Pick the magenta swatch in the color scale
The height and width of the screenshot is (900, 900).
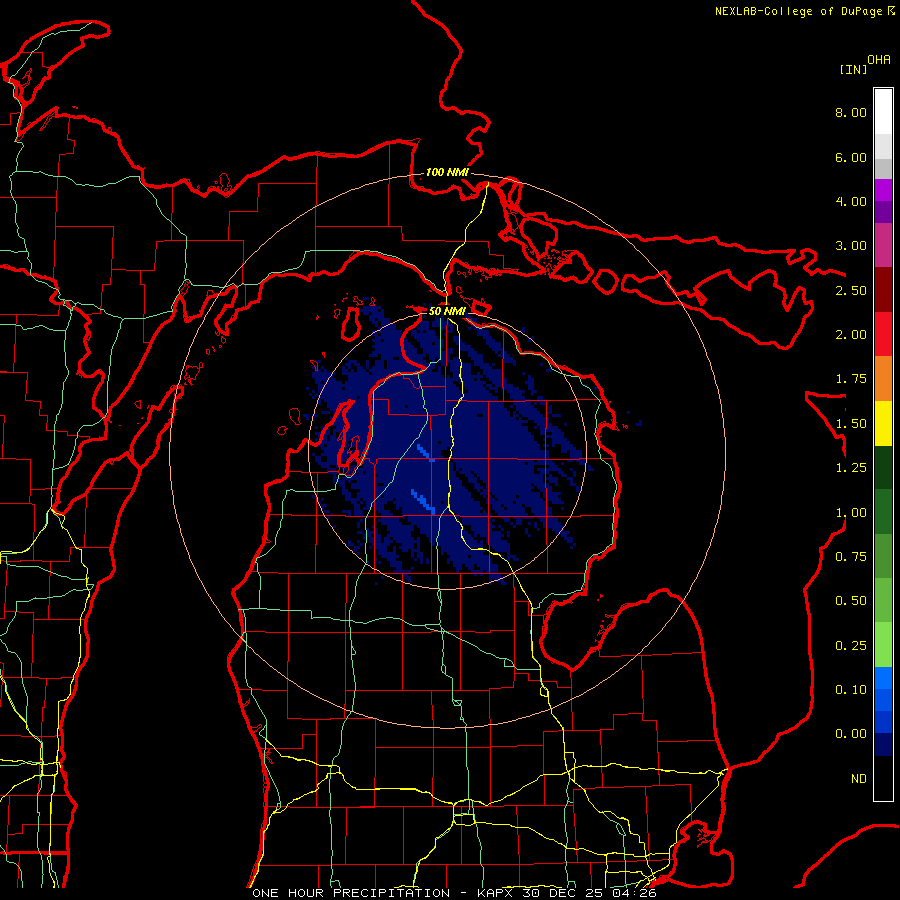pyautogui.click(x=883, y=190)
